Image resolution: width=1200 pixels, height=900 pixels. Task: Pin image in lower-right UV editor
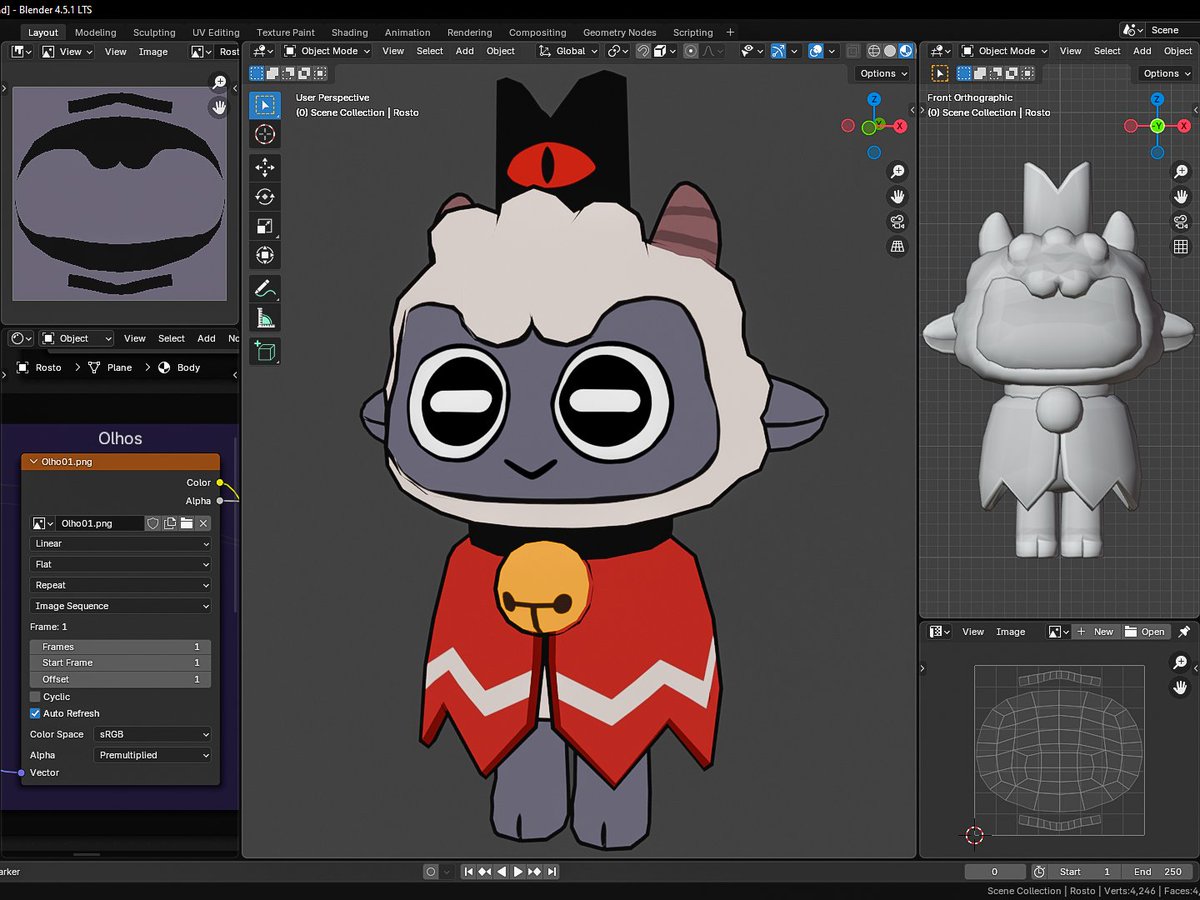pos(1184,632)
